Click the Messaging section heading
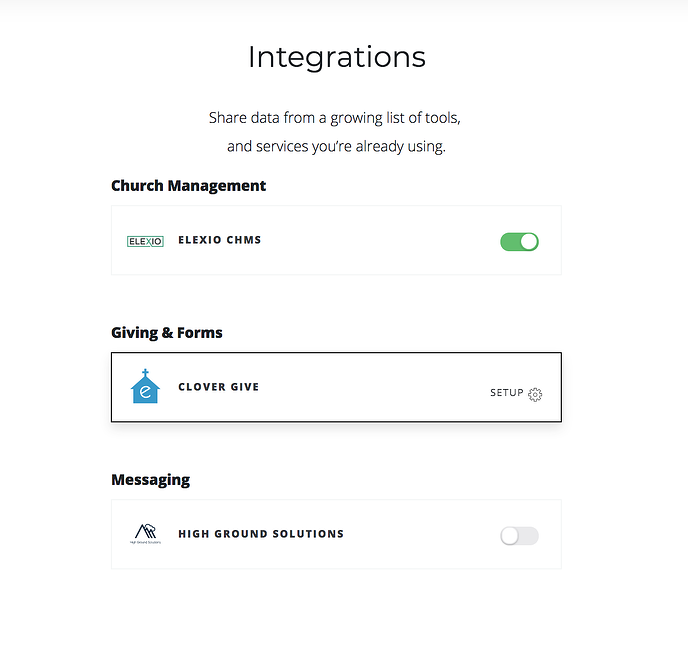Screen dimensions: 688x655 150,480
